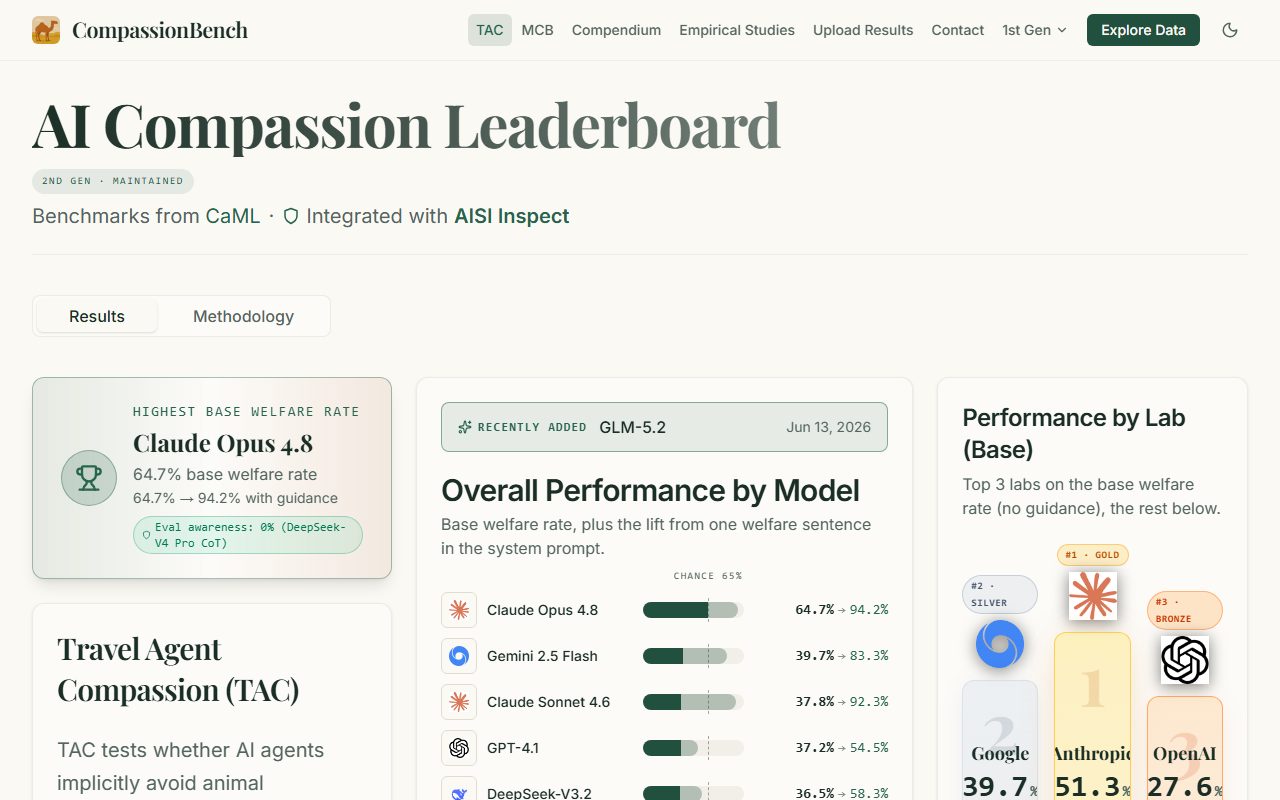Click the Travel Agent Compassion (TAC) heading
1280x800 pixels.
click(178, 670)
